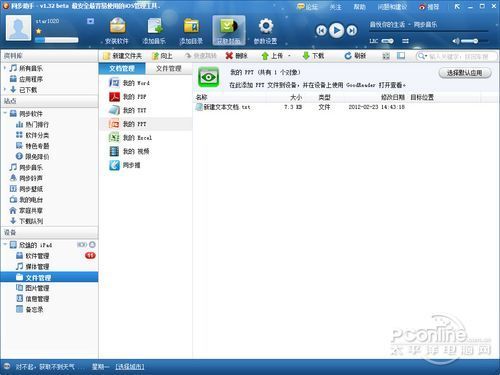
Task: Open 我的 视频 category
Action: click(x=146, y=151)
